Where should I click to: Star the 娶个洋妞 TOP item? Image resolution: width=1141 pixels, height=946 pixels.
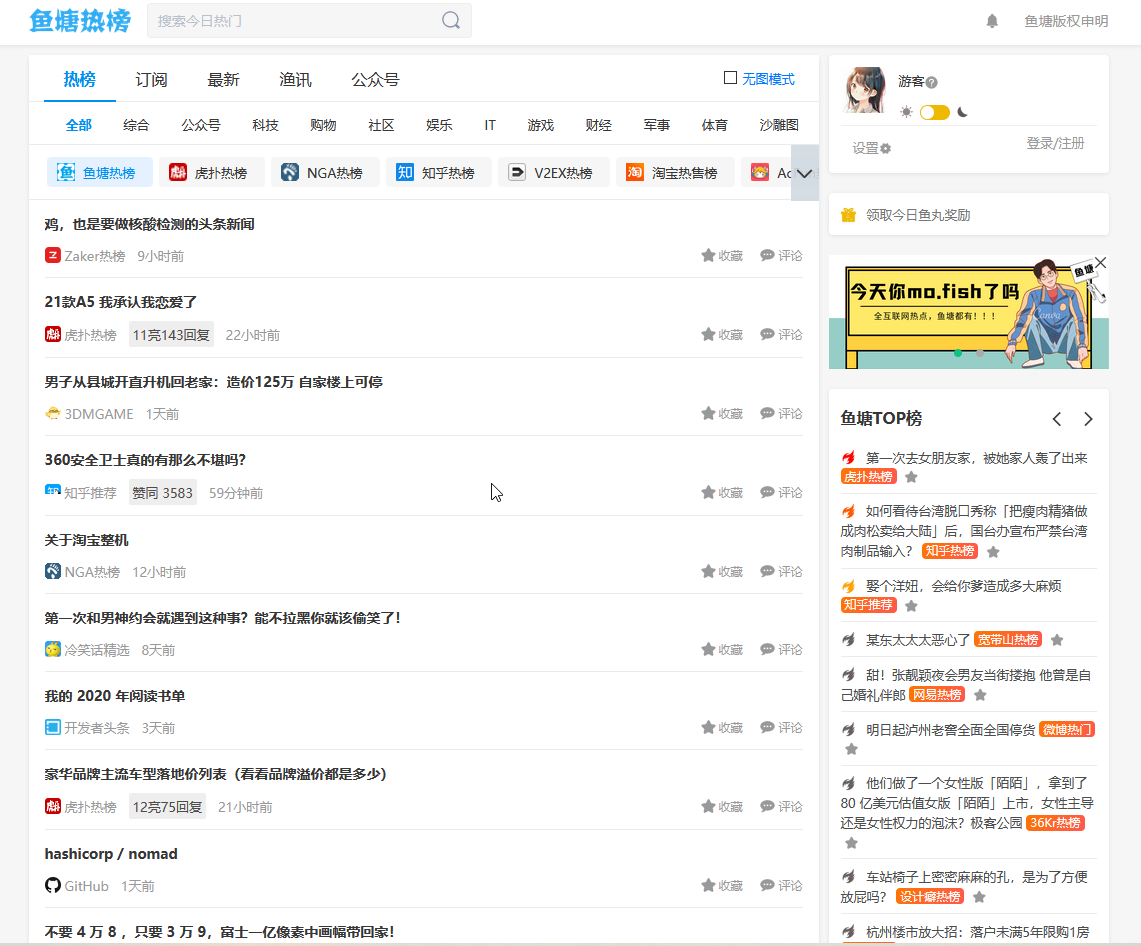(x=911, y=605)
